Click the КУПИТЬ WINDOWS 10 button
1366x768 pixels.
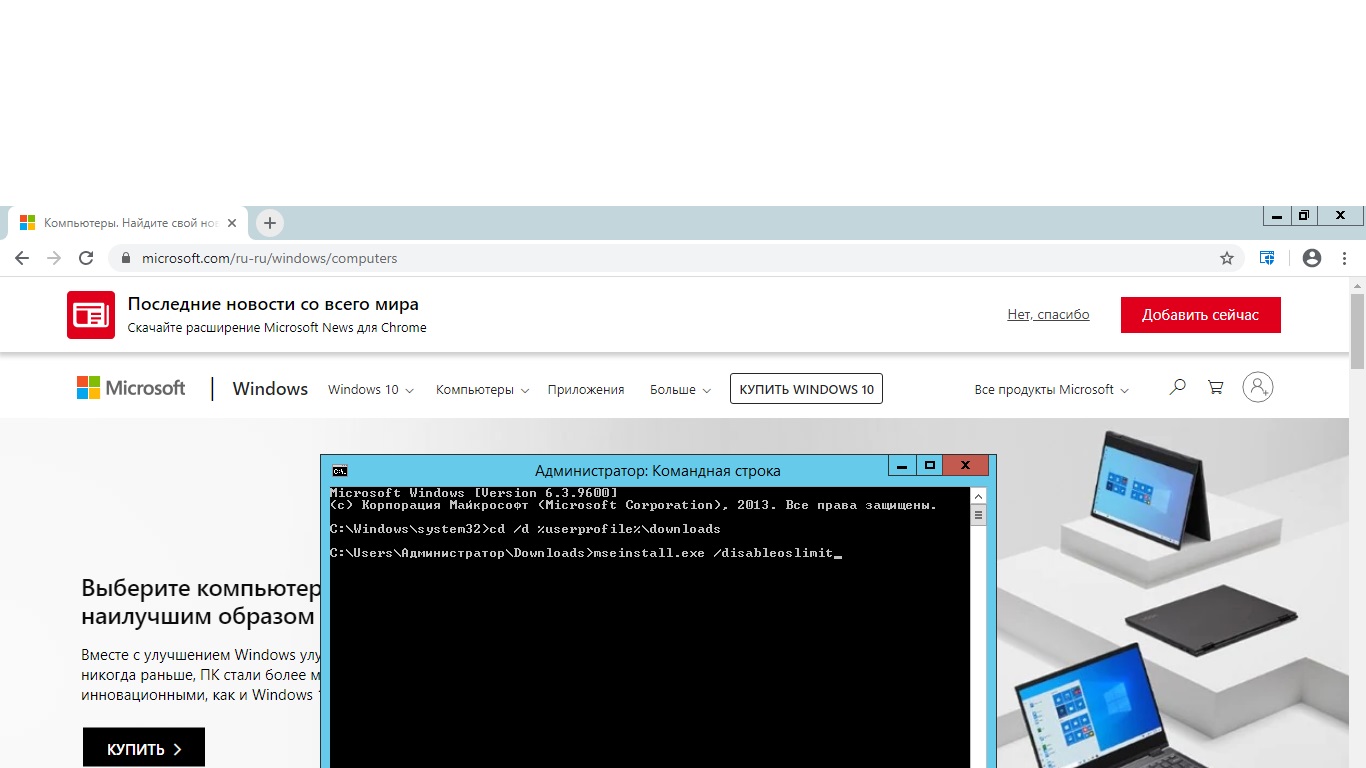tap(806, 389)
